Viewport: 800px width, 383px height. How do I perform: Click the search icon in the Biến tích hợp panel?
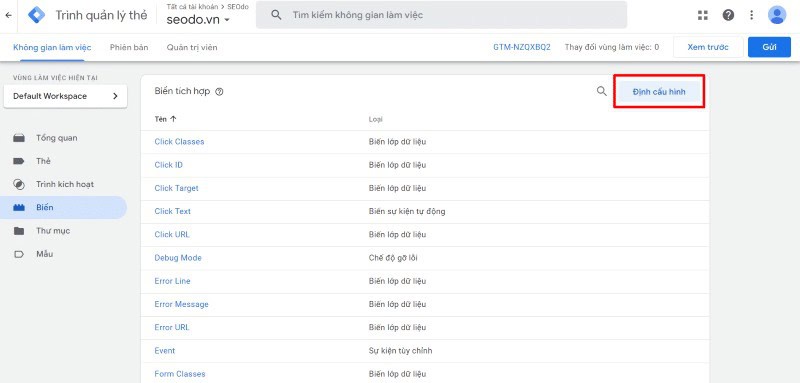tap(602, 91)
